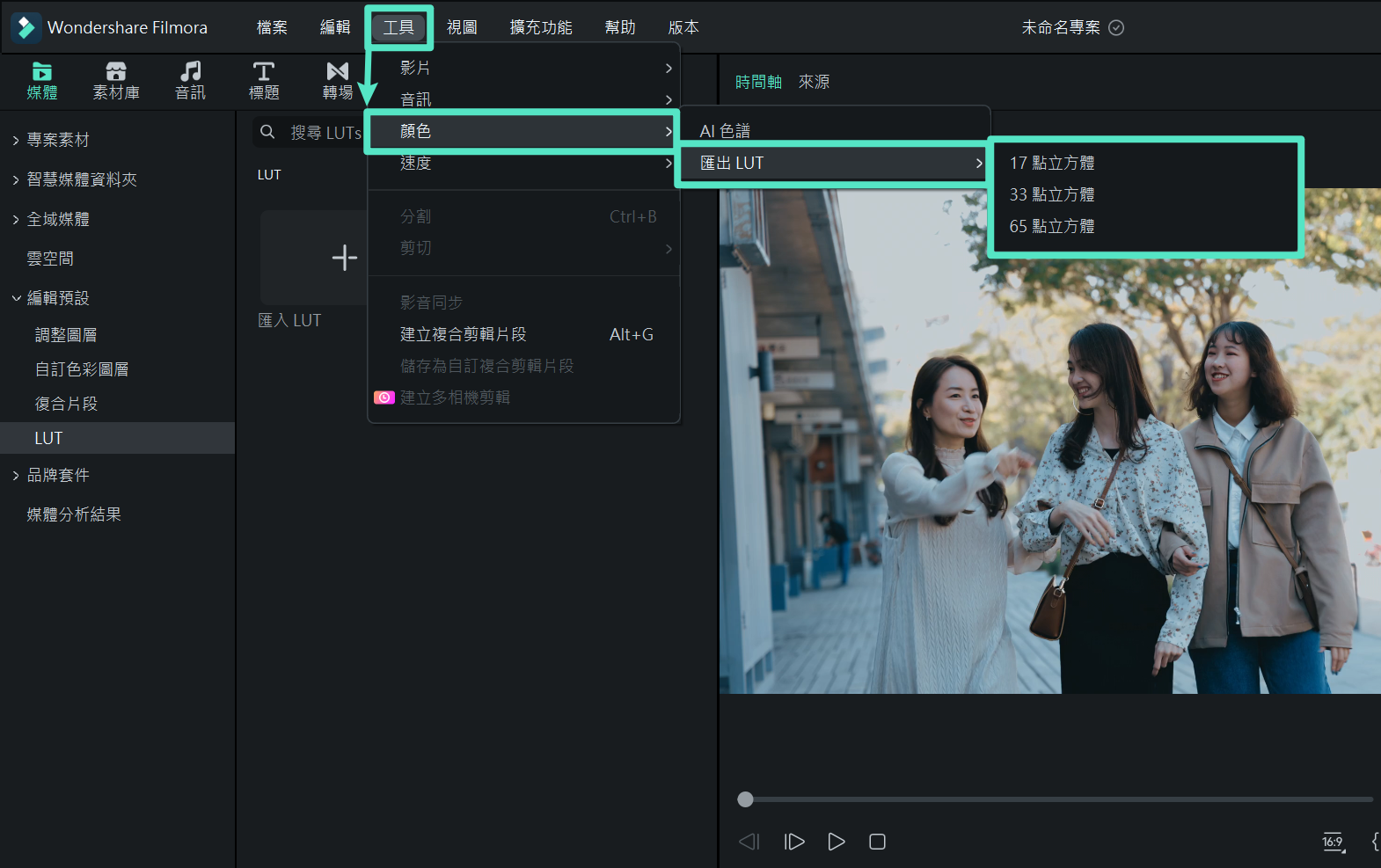Collapse the 編輯預設 section
Image resolution: width=1381 pixels, height=868 pixels.
pyautogui.click(x=16, y=298)
